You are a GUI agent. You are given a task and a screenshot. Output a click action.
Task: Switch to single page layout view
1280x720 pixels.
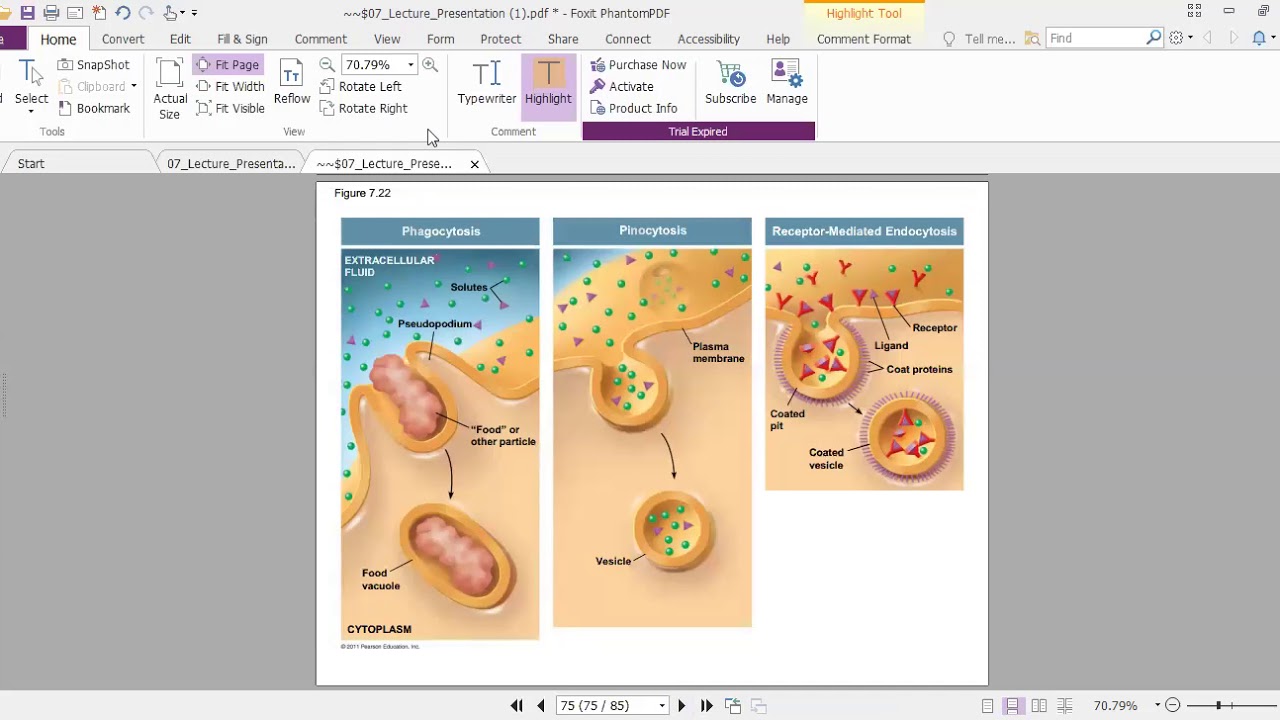(988, 706)
